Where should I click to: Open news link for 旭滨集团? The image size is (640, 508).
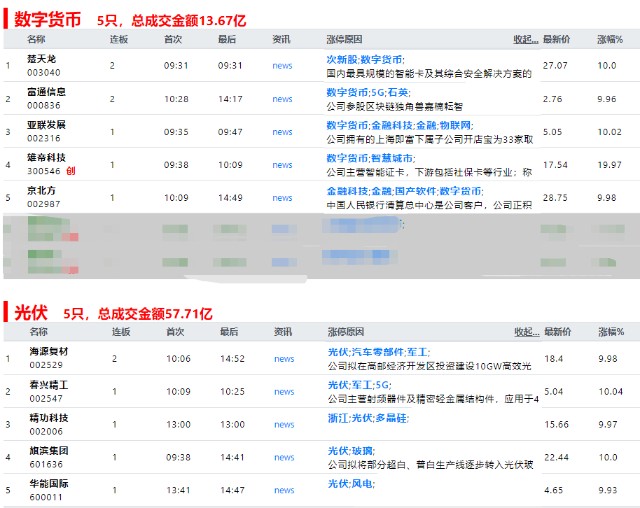(x=284, y=458)
